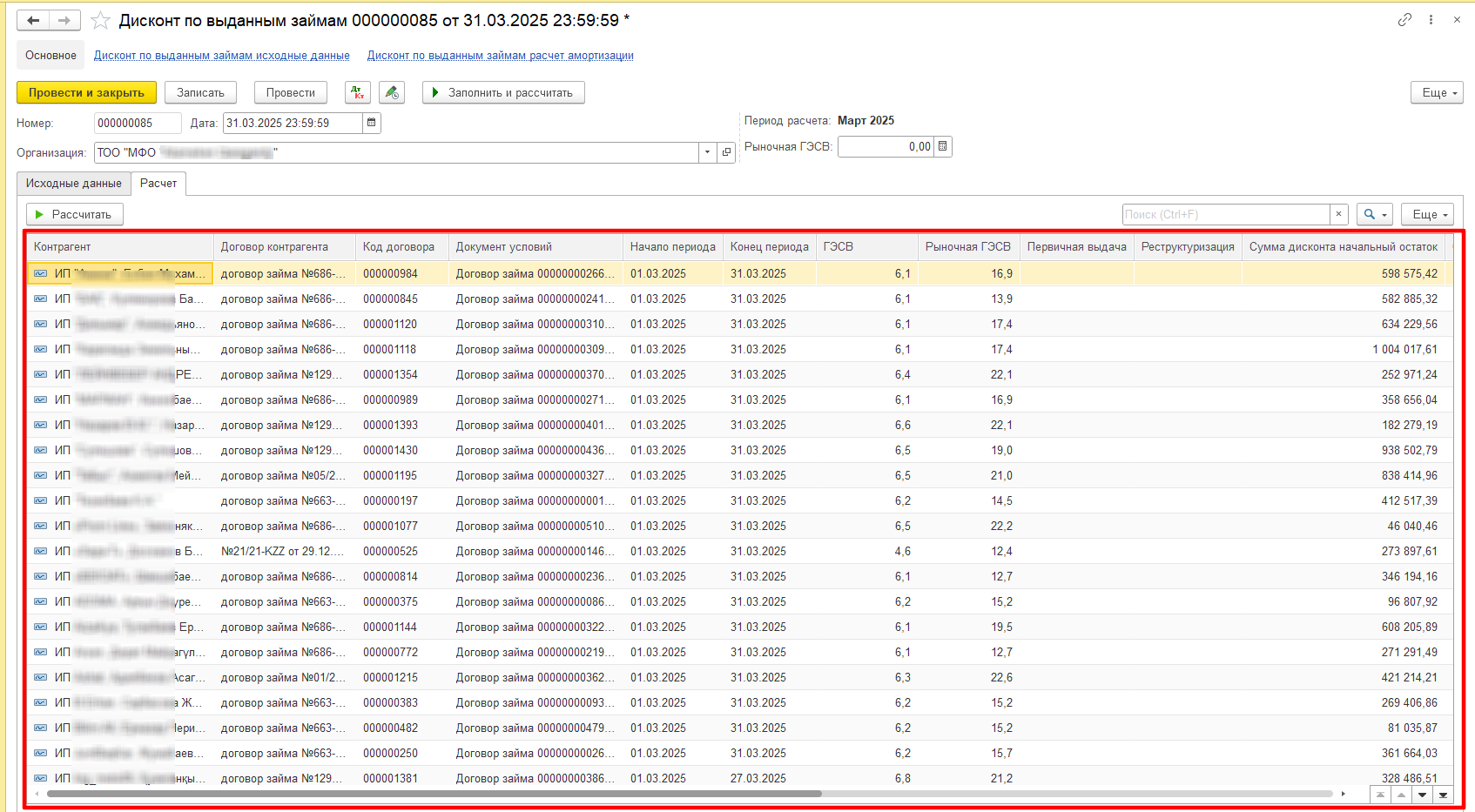Open the selected Организация with the open icon

[726, 152]
